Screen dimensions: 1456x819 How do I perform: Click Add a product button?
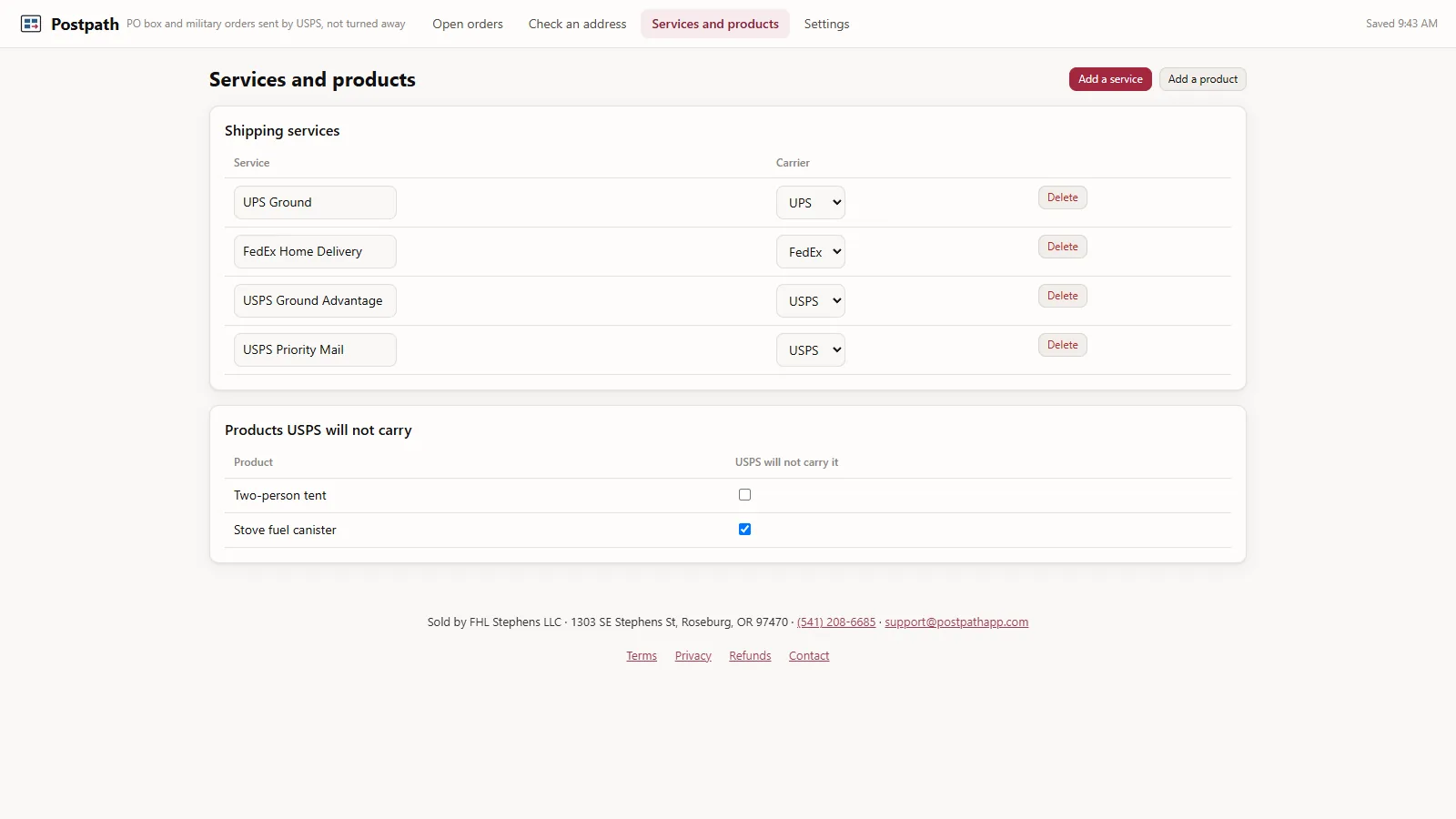[1202, 79]
